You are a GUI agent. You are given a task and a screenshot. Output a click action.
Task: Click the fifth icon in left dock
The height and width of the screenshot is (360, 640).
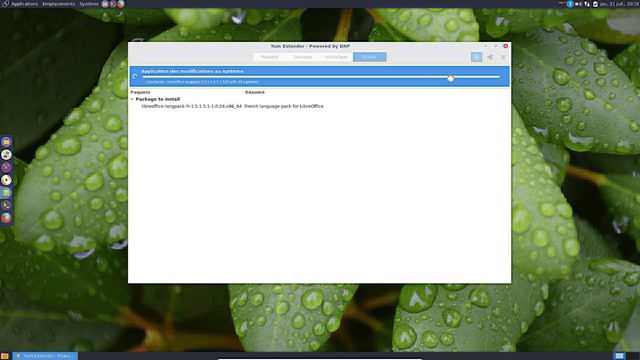coord(6,193)
